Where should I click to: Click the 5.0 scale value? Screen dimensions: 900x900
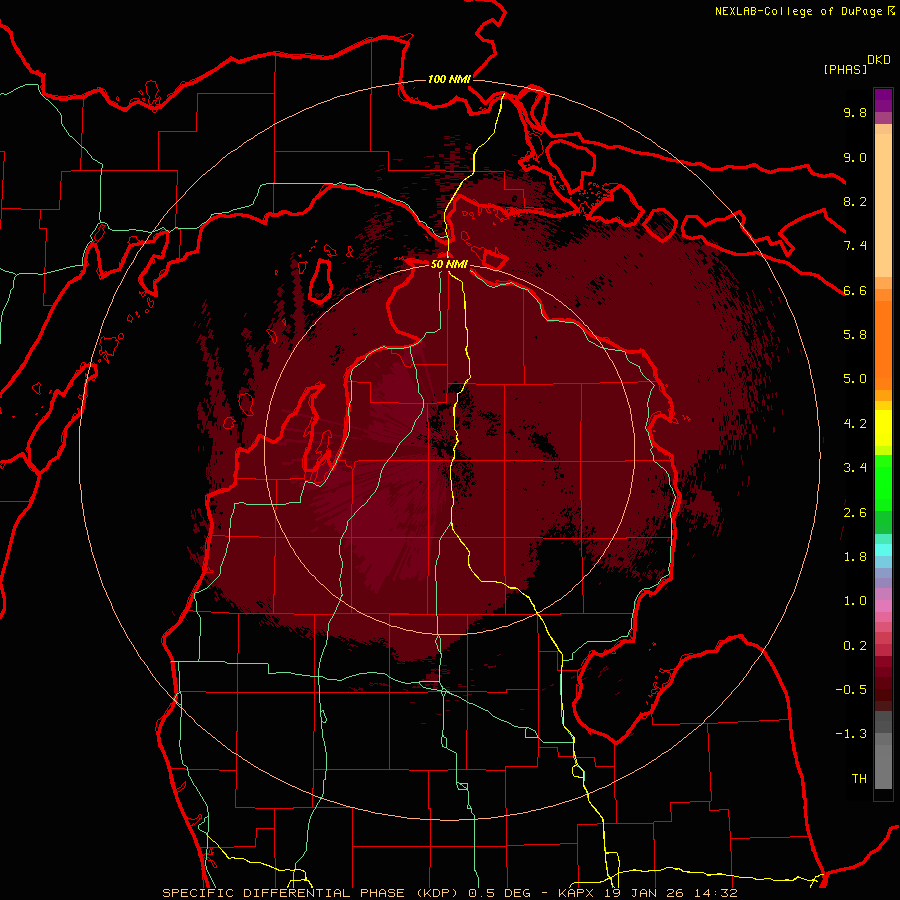pos(855,379)
